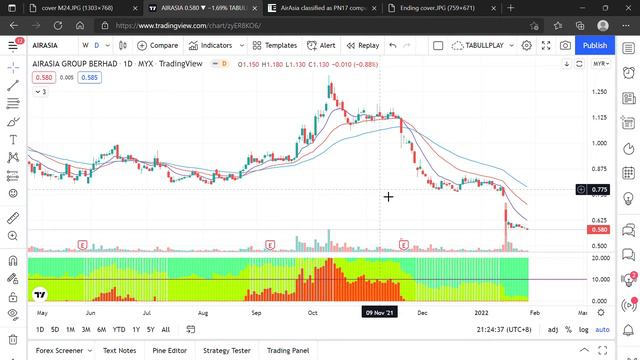Toggle log scale
640x360 pixels.
pos(584,329)
